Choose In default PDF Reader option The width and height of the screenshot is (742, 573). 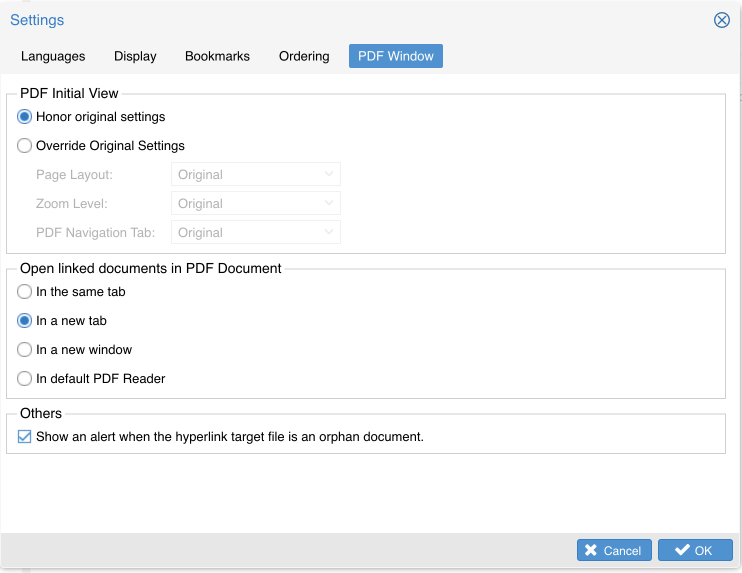25,379
